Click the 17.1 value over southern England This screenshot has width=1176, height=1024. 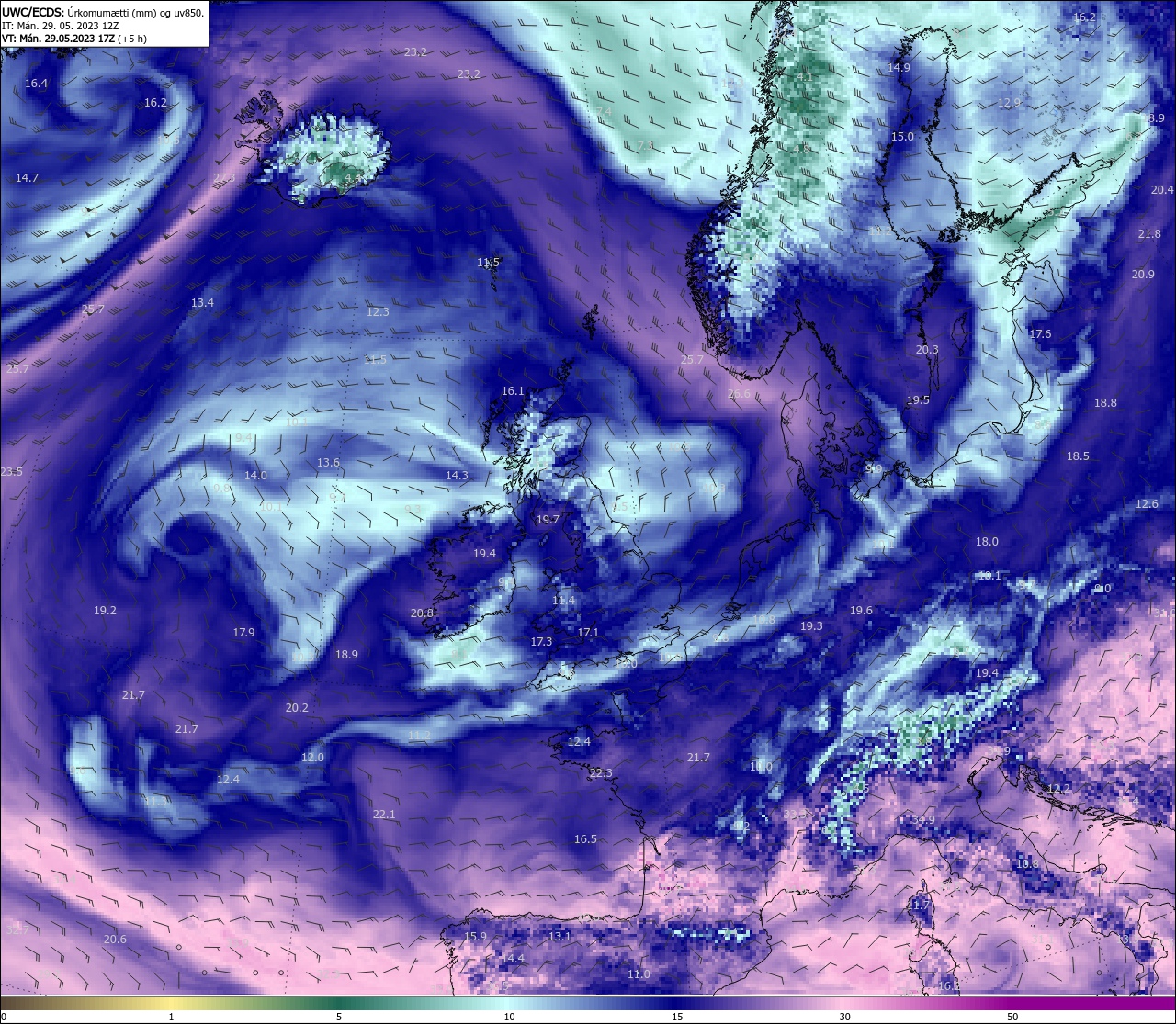click(x=588, y=633)
